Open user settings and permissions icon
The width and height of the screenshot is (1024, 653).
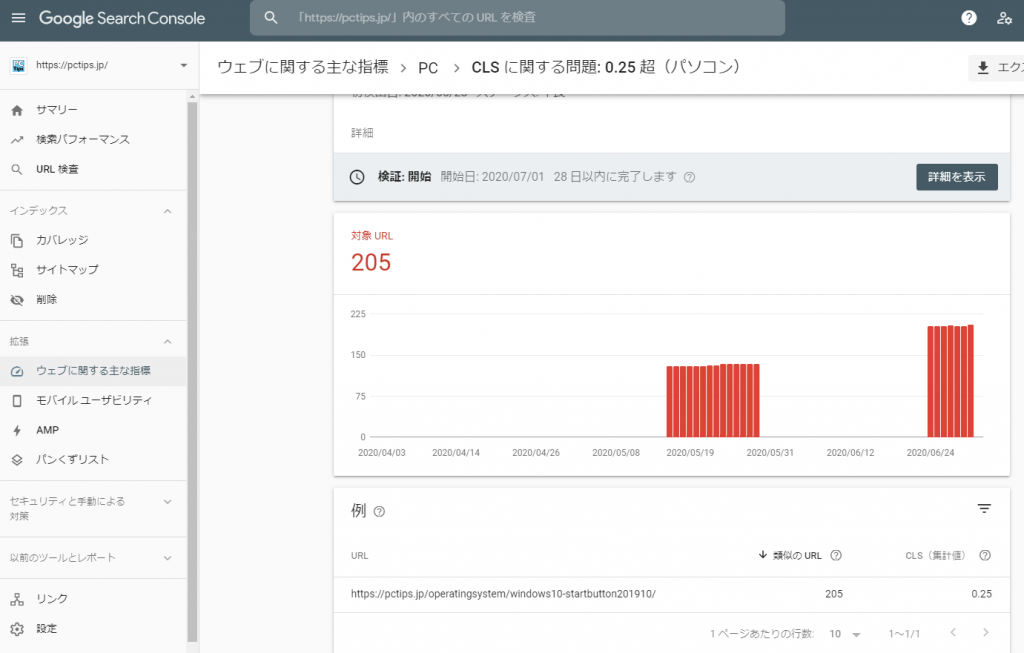1004,18
